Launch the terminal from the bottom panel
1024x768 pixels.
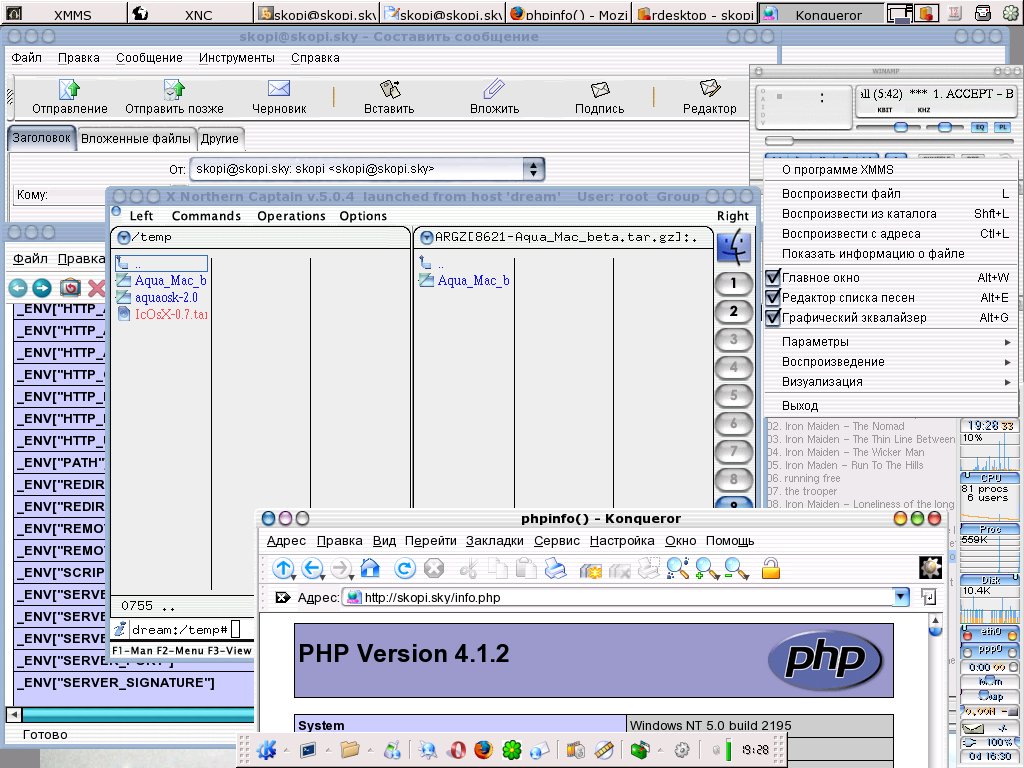point(308,750)
